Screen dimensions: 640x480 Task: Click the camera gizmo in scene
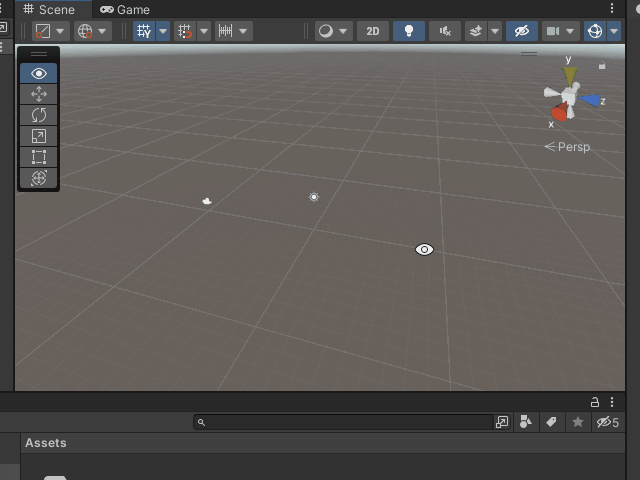[x=207, y=201]
